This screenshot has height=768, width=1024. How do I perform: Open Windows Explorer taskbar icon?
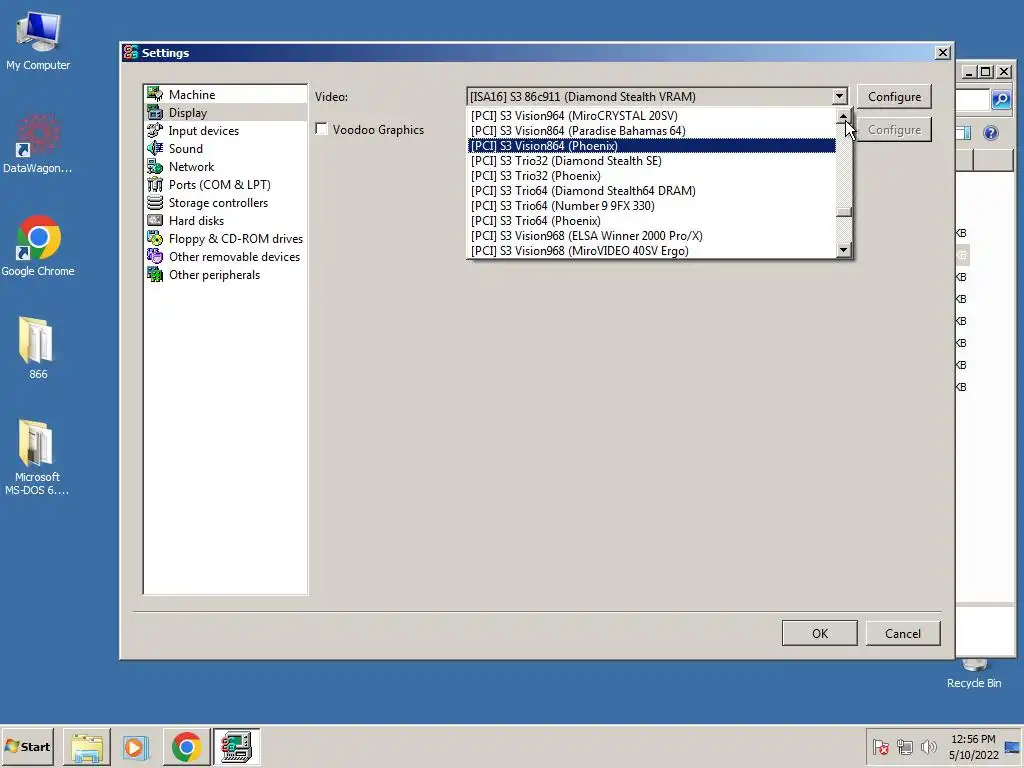87,747
